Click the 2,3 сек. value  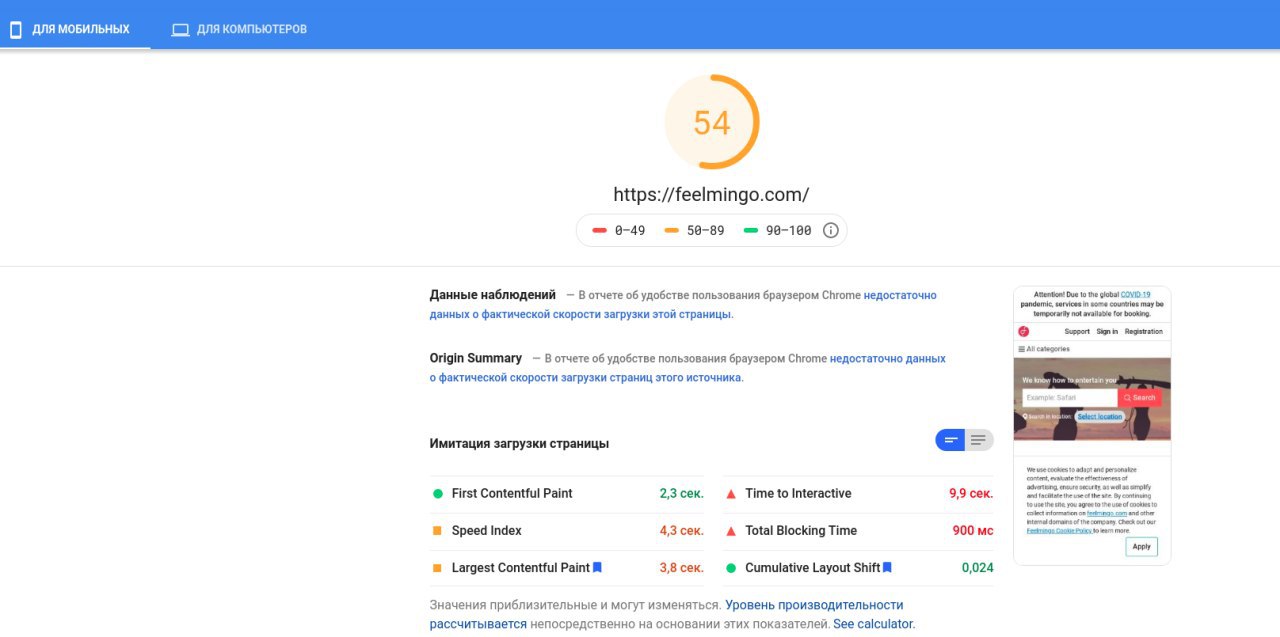point(681,493)
